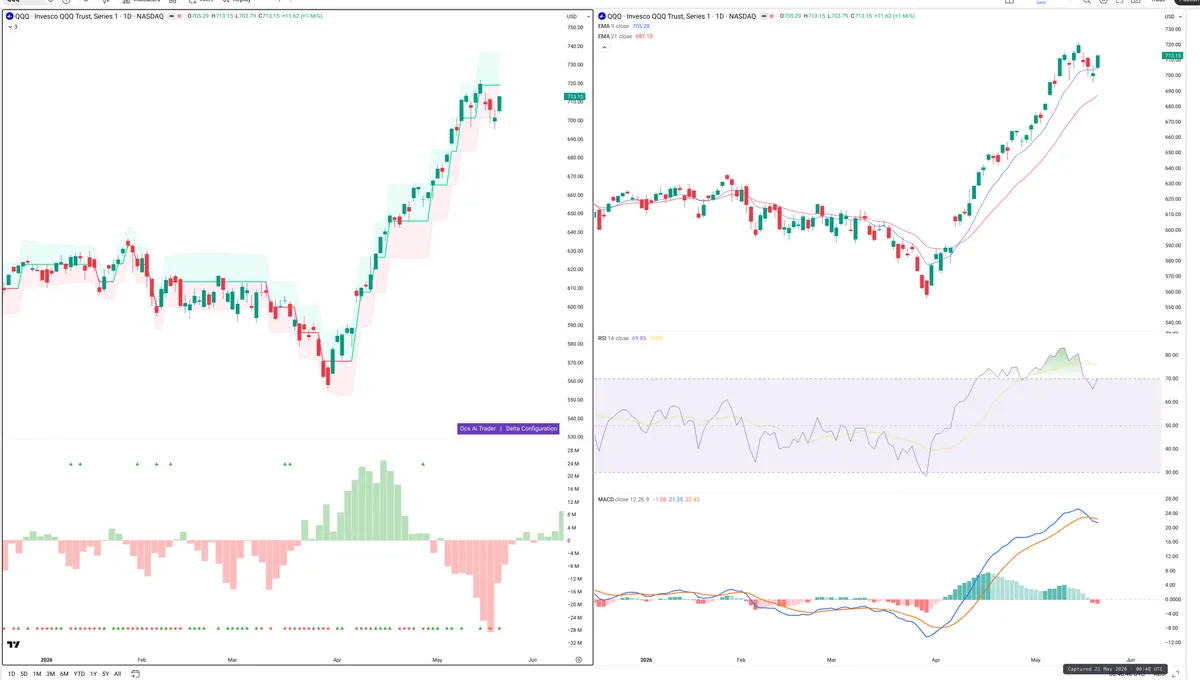Click the green 713.15 price tag on left chart
This screenshot has width=1200, height=680.
575,97
